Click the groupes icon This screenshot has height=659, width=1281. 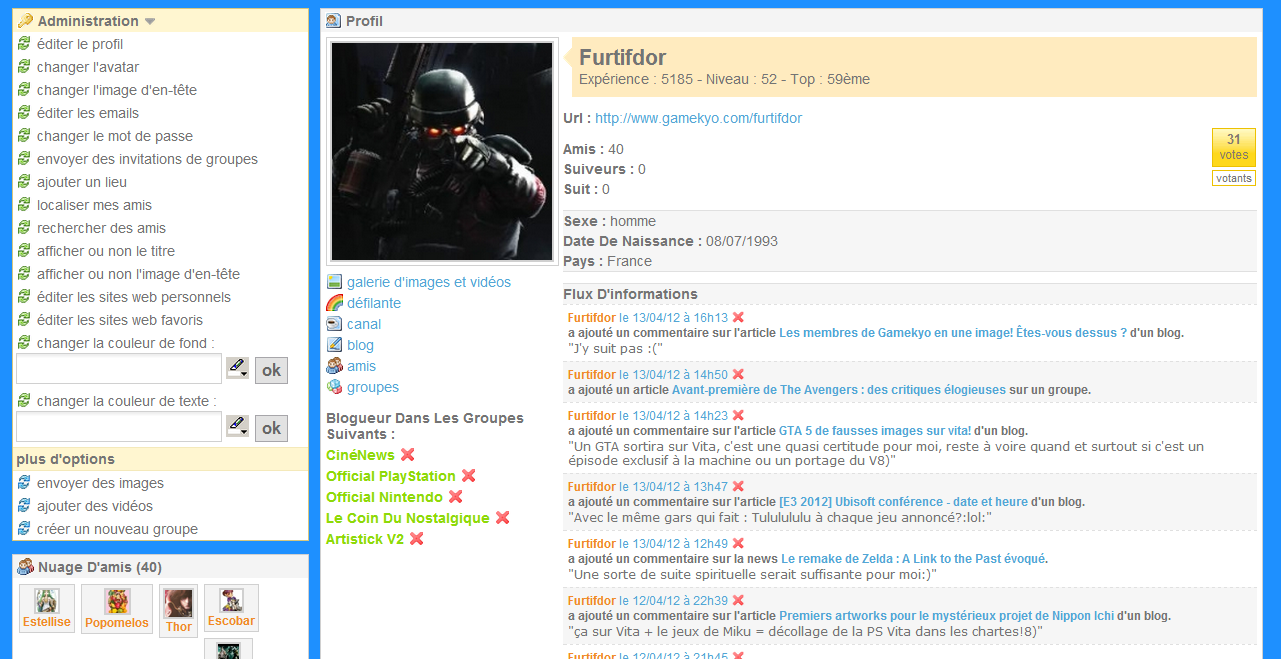pyautogui.click(x=335, y=387)
